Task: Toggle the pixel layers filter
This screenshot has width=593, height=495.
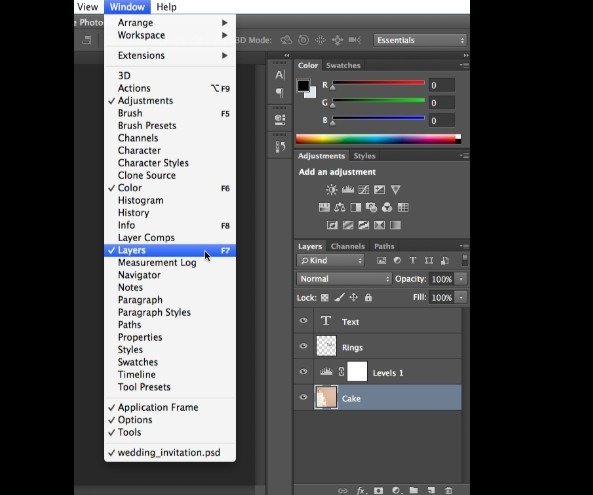Action: tap(382, 260)
